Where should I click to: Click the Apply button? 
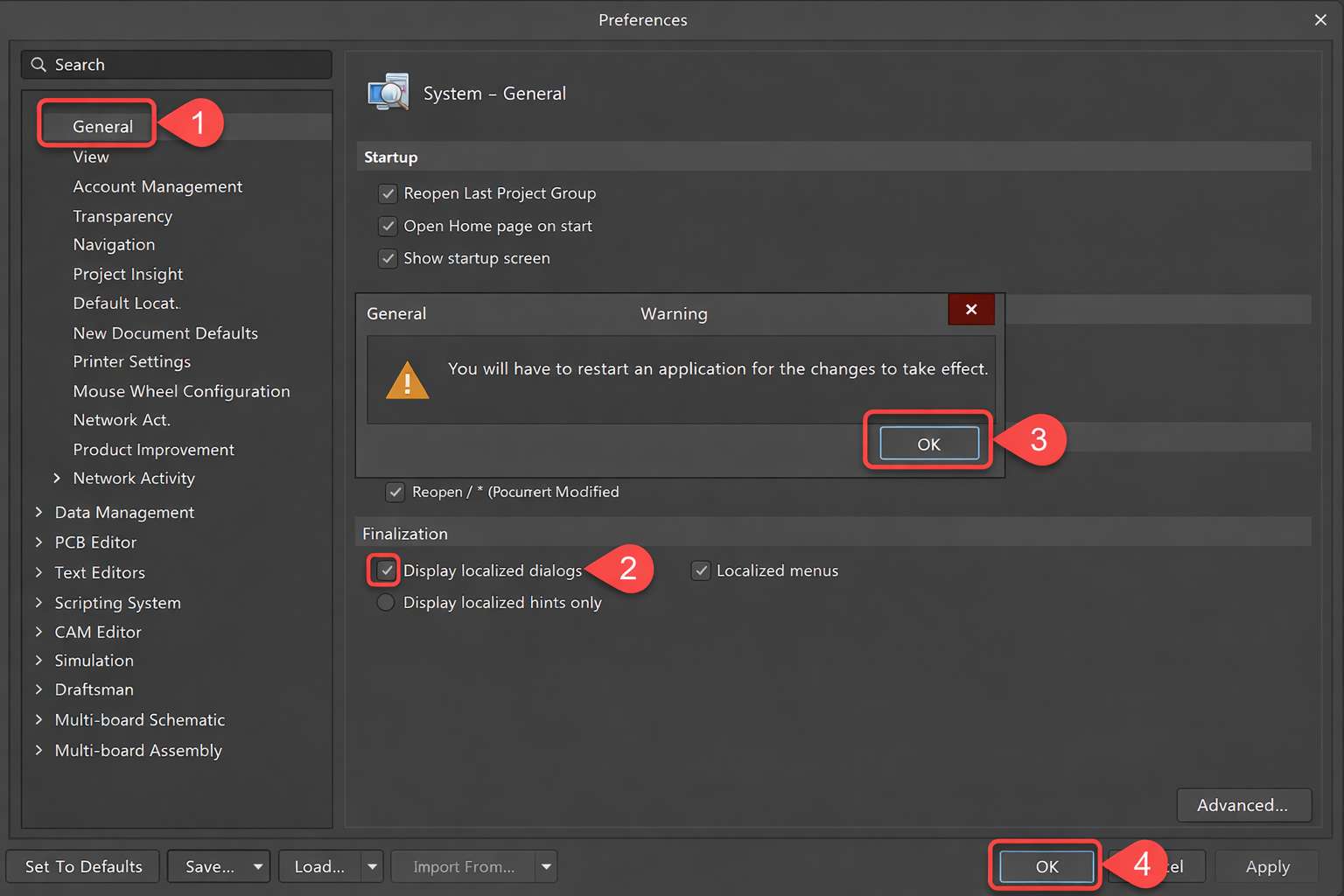pos(1267,867)
